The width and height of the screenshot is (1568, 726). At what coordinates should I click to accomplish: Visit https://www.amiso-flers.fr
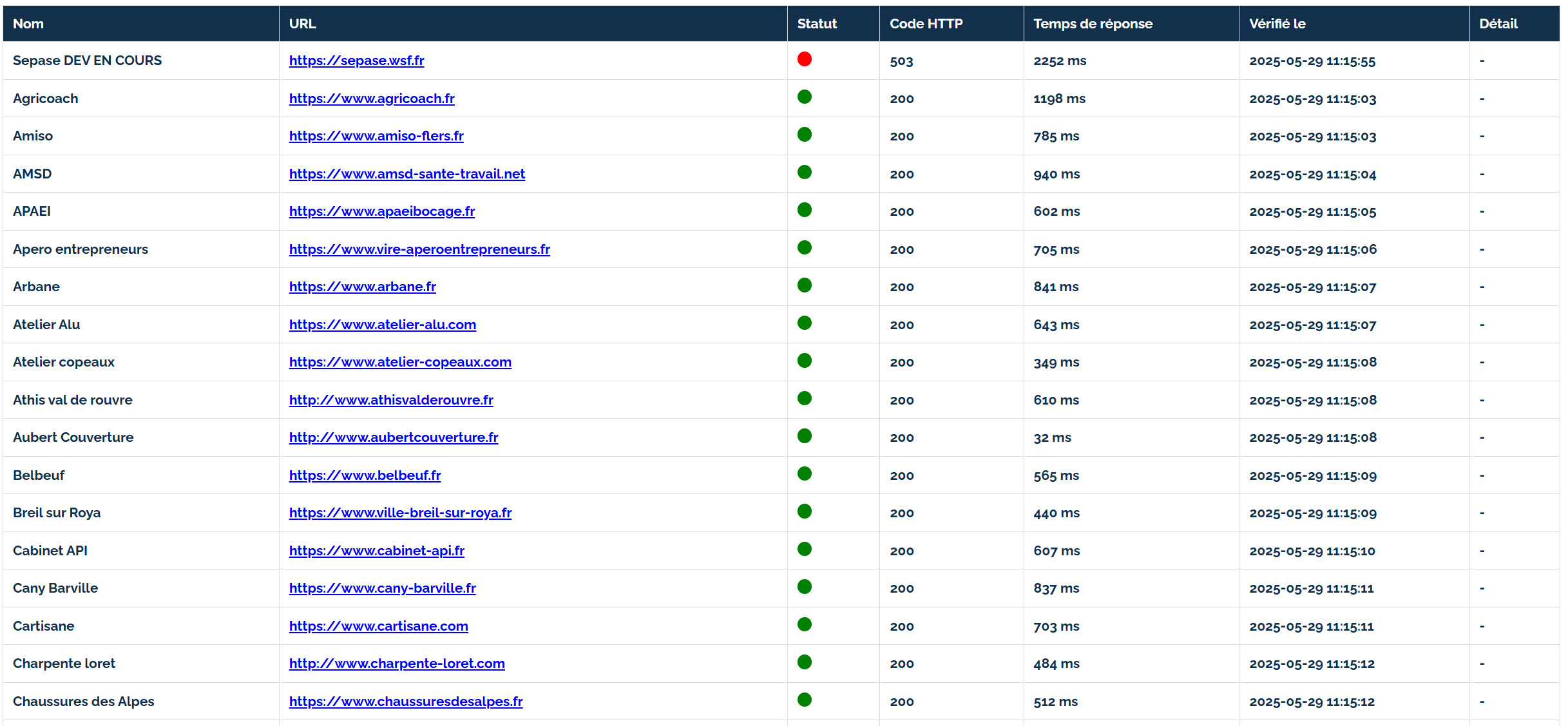pos(376,136)
